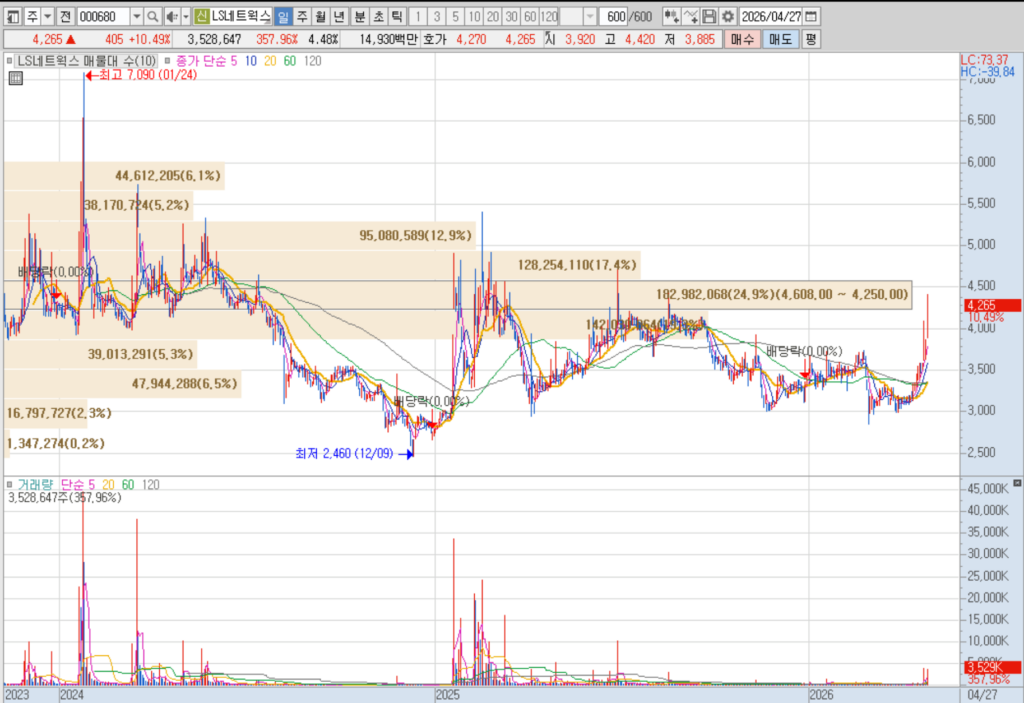Edit the date field 2026/04/27
This screenshot has width=1024, height=703.
771,16
